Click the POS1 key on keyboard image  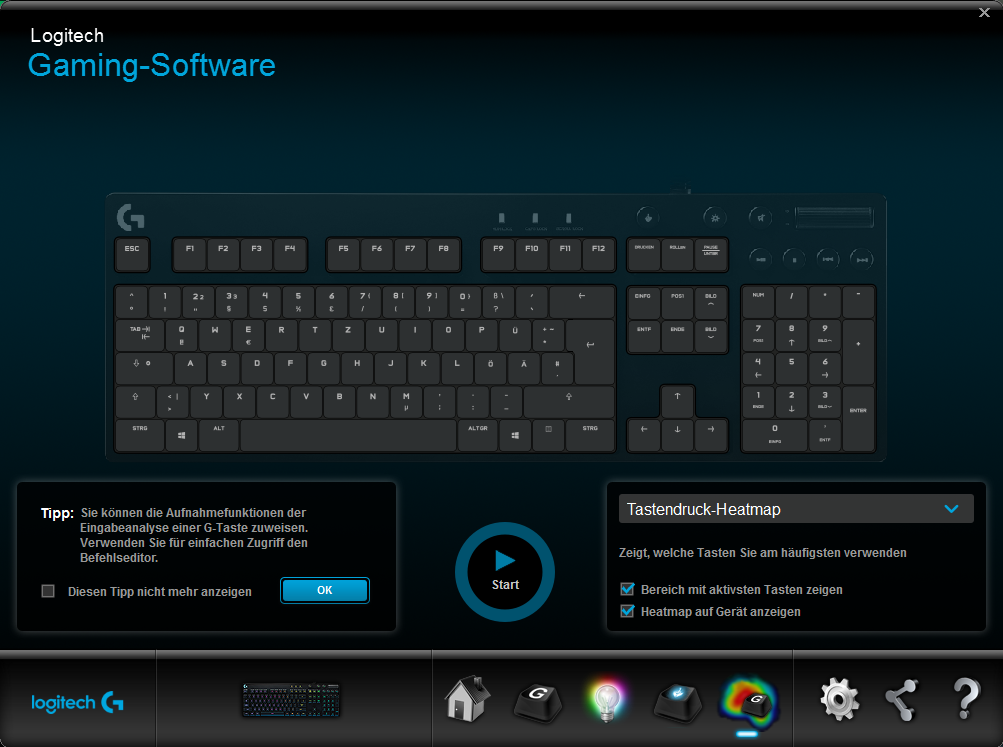click(x=677, y=303)
